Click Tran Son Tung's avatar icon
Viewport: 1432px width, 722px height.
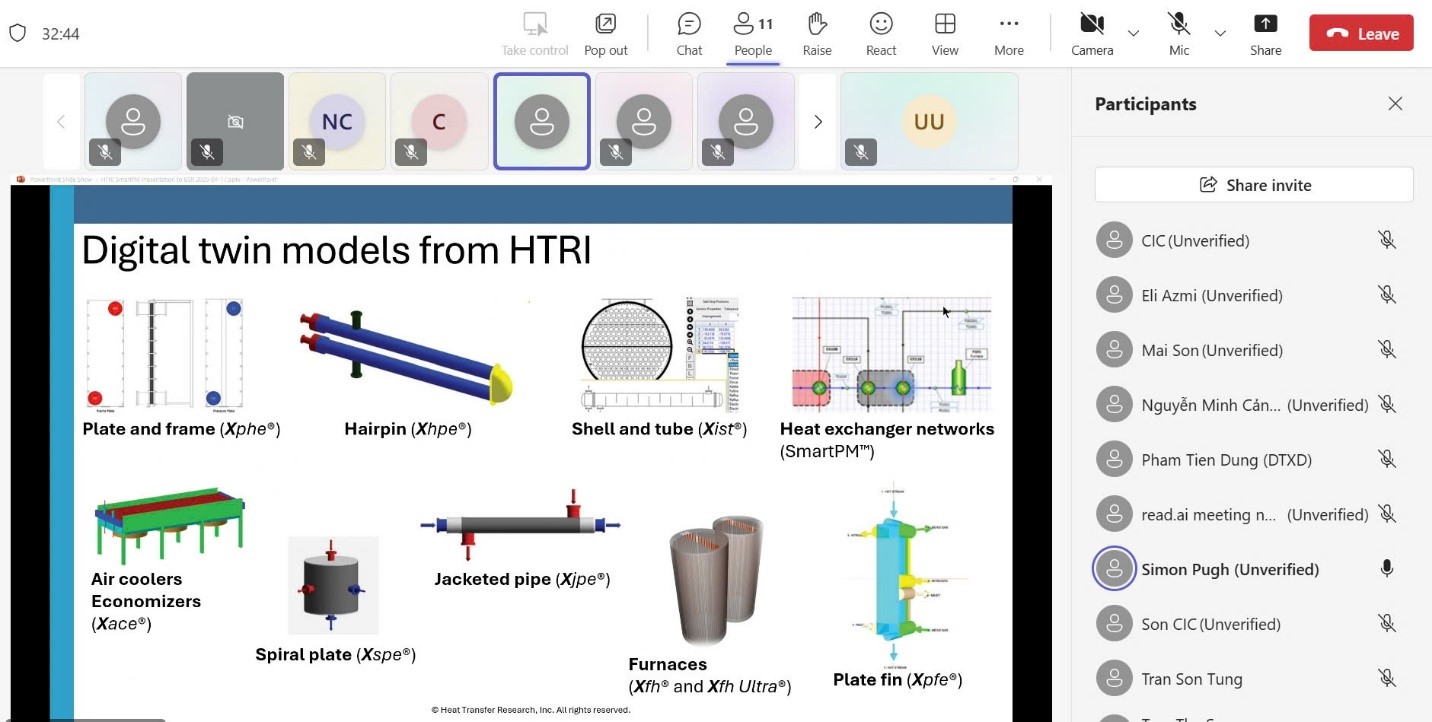pyautogui.click(x=1114, y=679)
